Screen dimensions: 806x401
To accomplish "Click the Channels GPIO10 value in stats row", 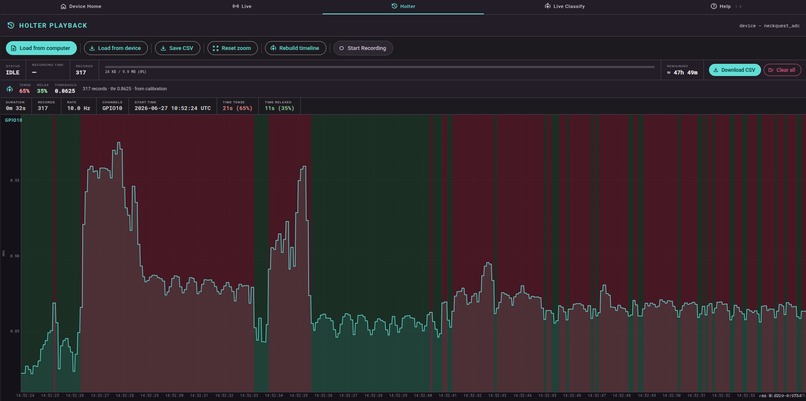I will coord(112,108).
